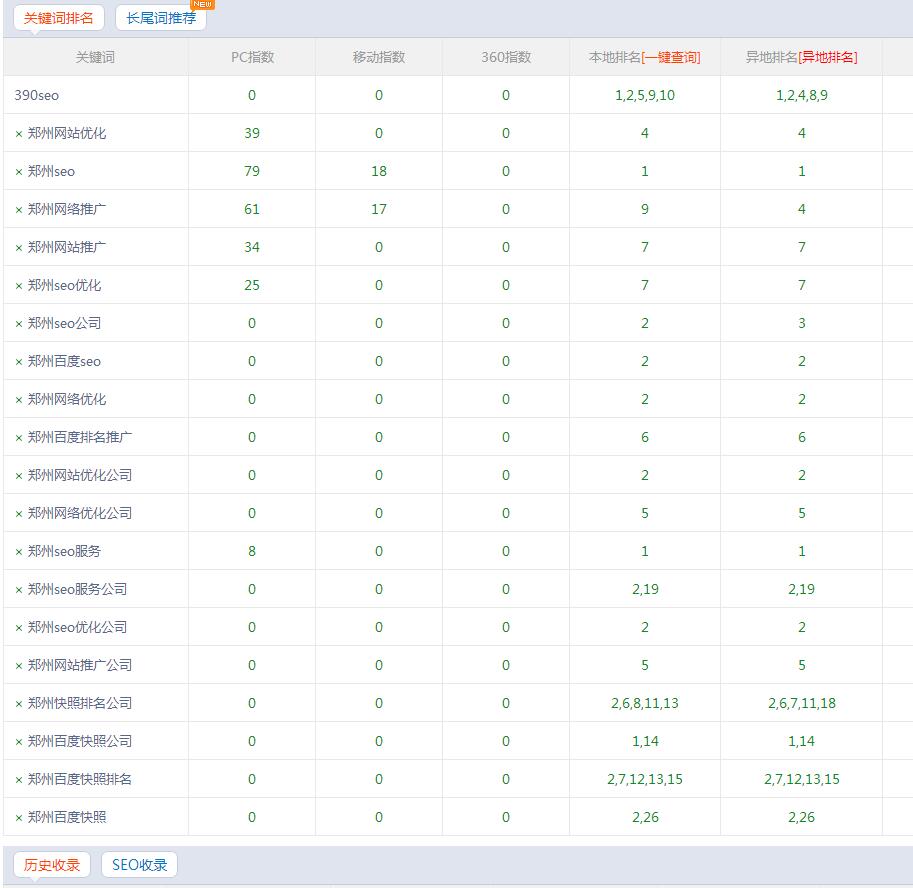The width and height of the screenshot is (913, 888).
Task: Remove 郑州快照排名公司 using the × icon
Action: 19,704
